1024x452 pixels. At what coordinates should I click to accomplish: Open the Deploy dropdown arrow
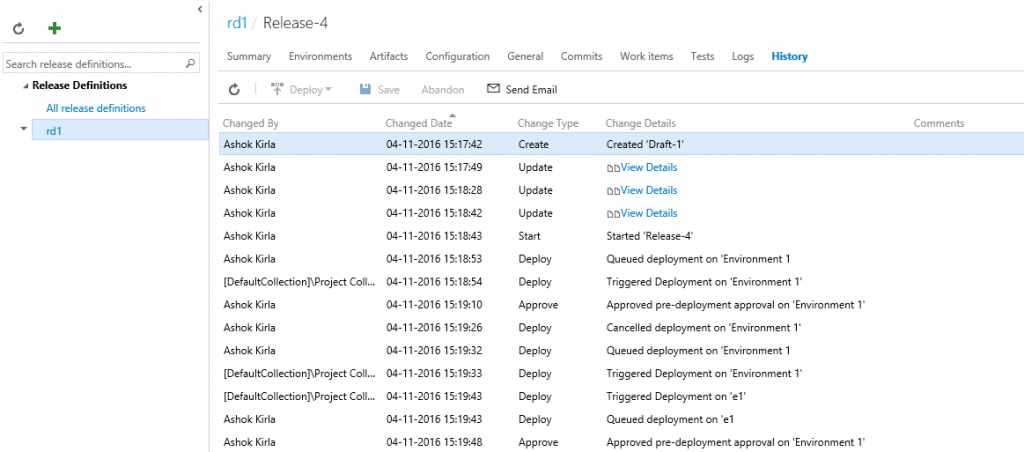[328, 89]
